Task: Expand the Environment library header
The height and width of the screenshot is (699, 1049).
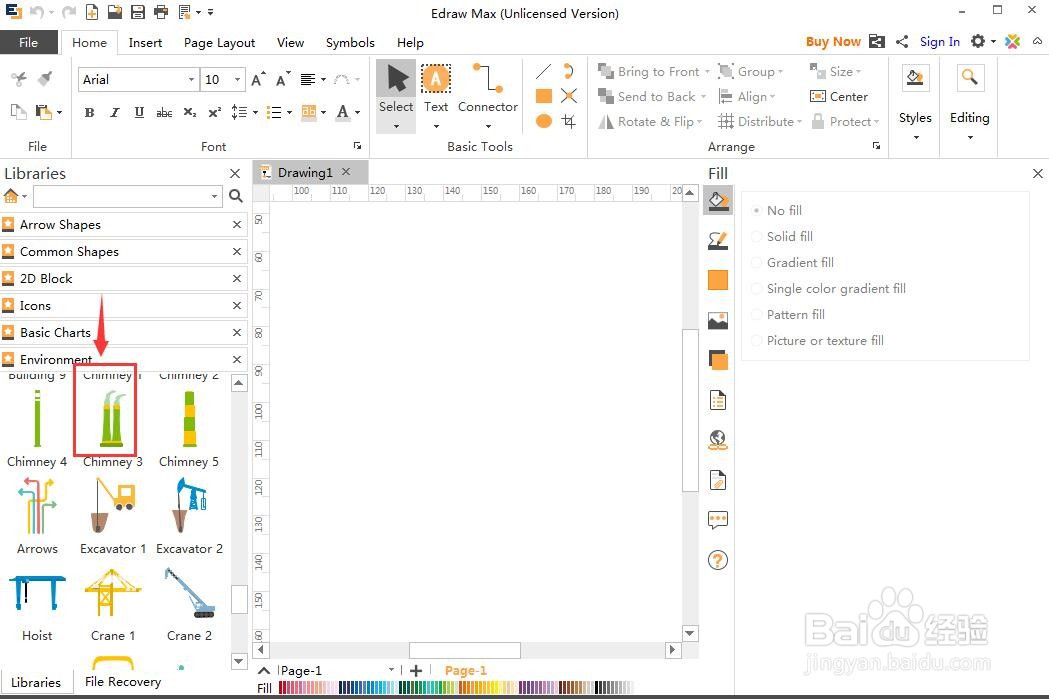Action: (x=124, y=359)
